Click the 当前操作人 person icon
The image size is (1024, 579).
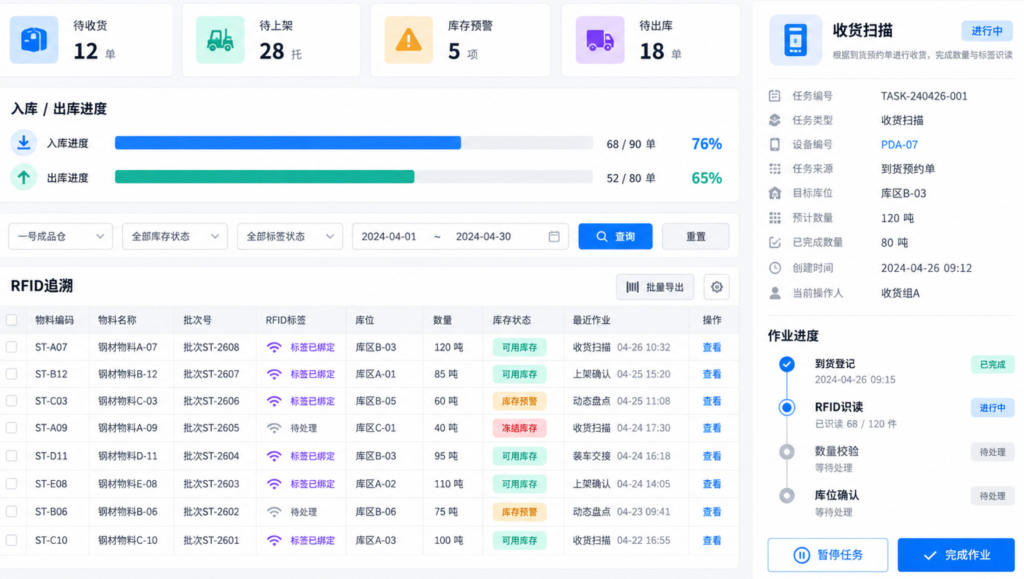point(775,293)
